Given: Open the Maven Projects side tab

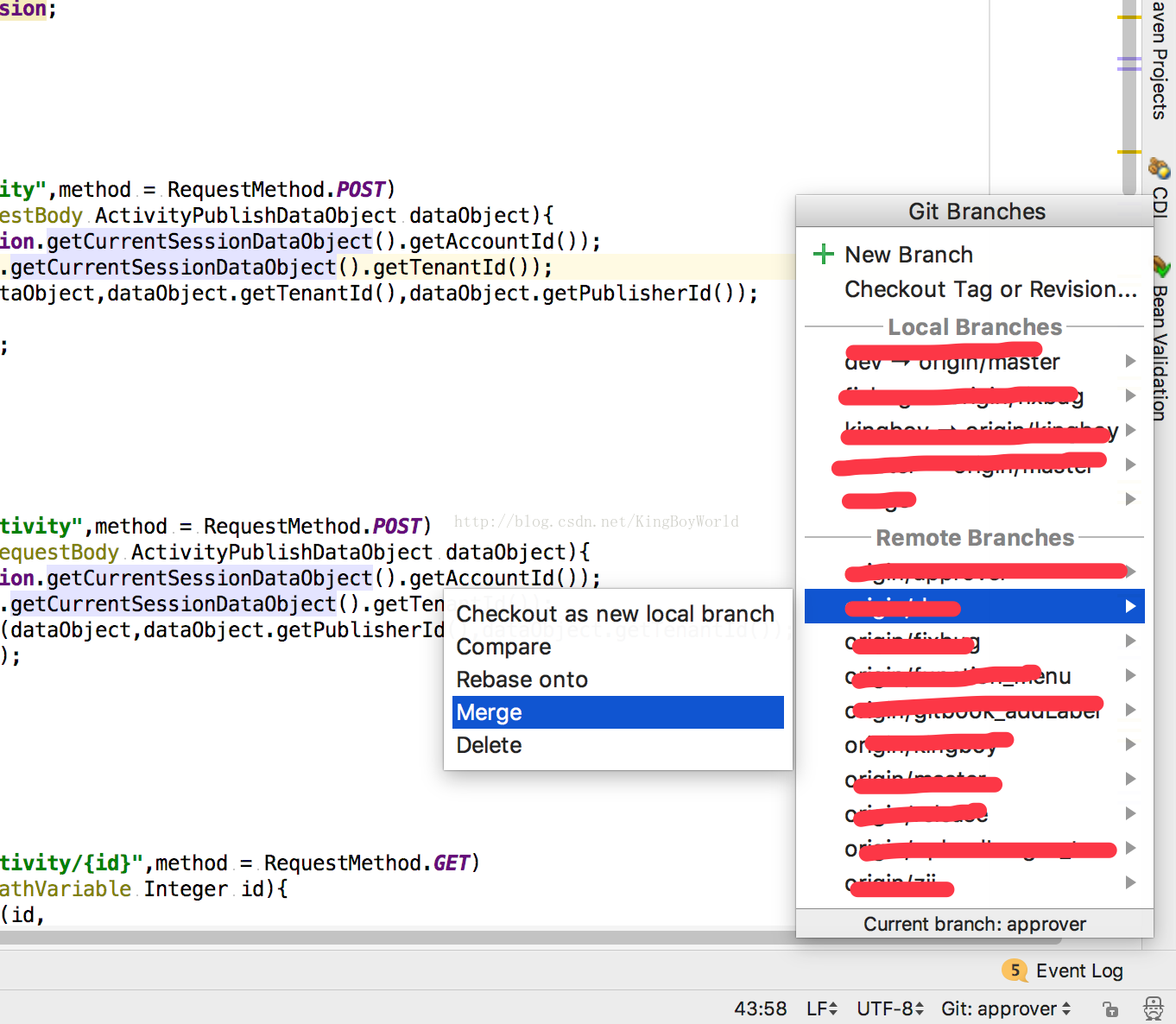Looking at the screenshot, I should coord(1160,60).
